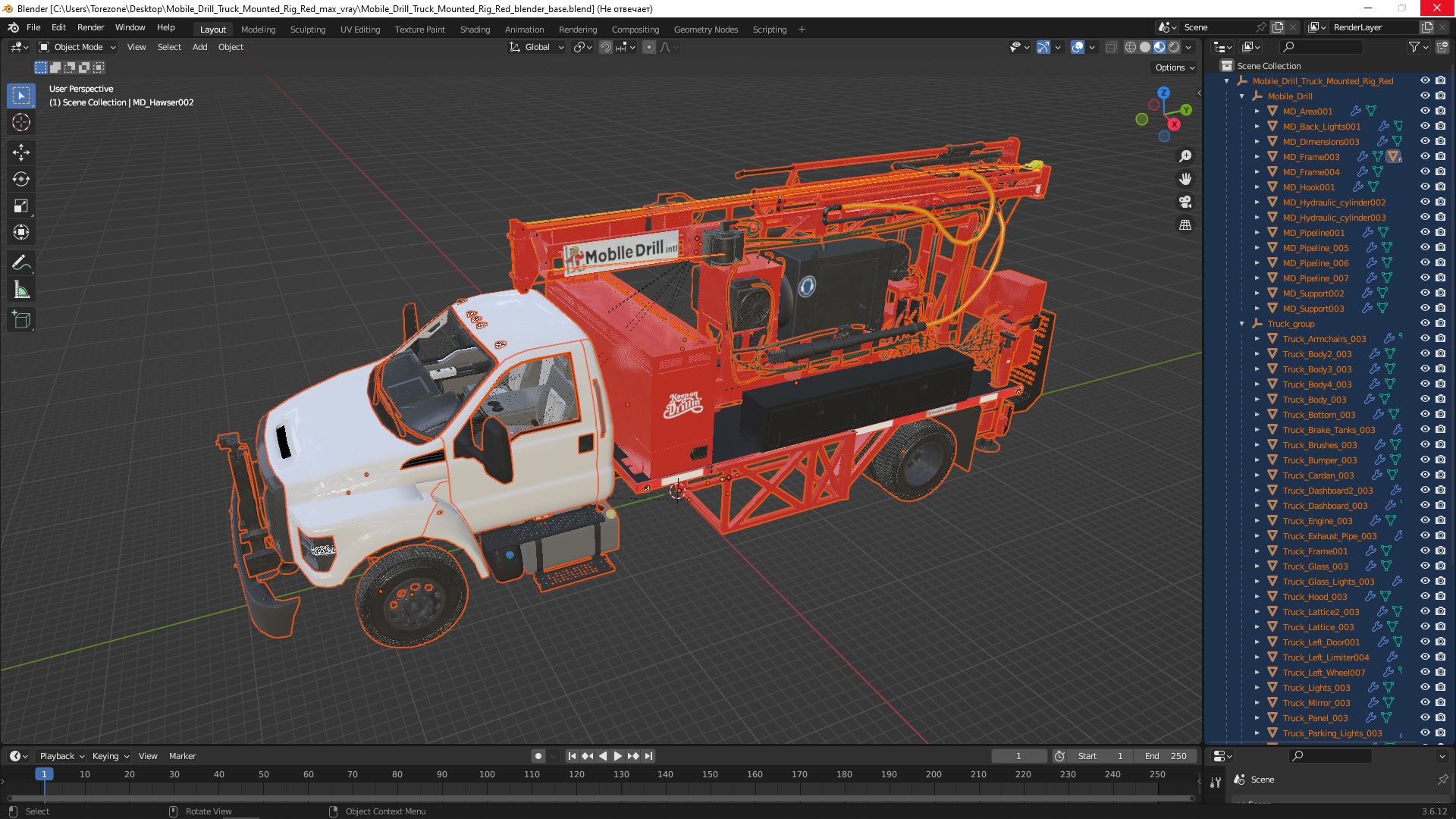The image size is (1456, 819).
Task: Switch to Shading workspace tab
Action: click(475, 30)
